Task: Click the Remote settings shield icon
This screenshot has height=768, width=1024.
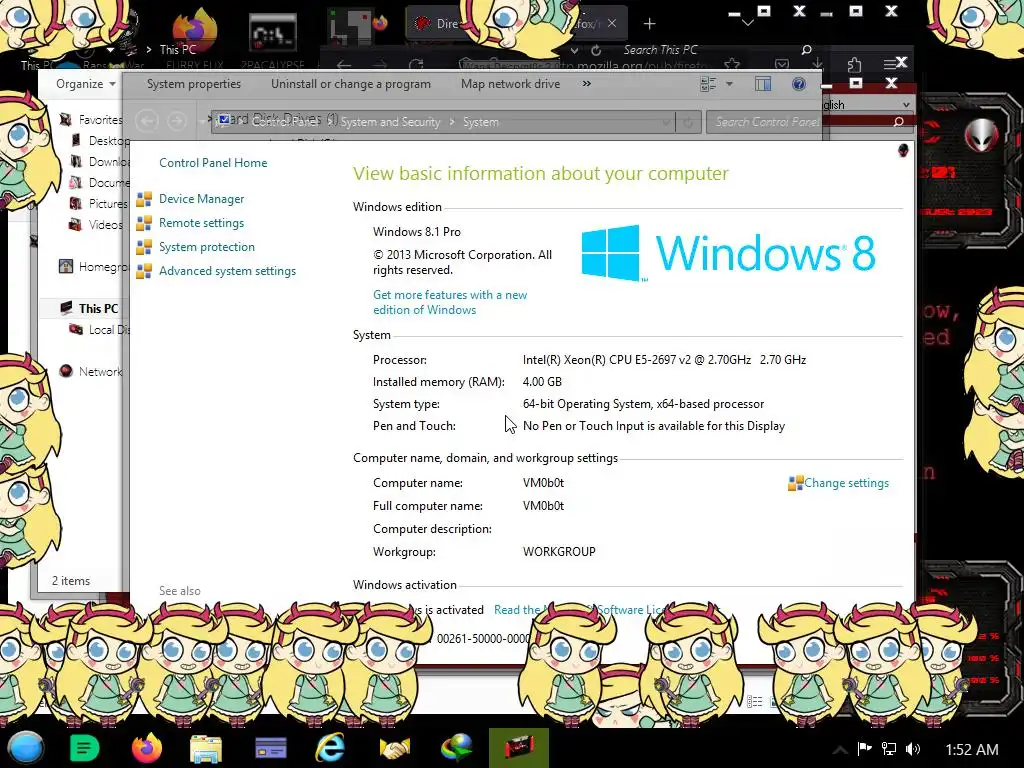Action: [144, 223]
